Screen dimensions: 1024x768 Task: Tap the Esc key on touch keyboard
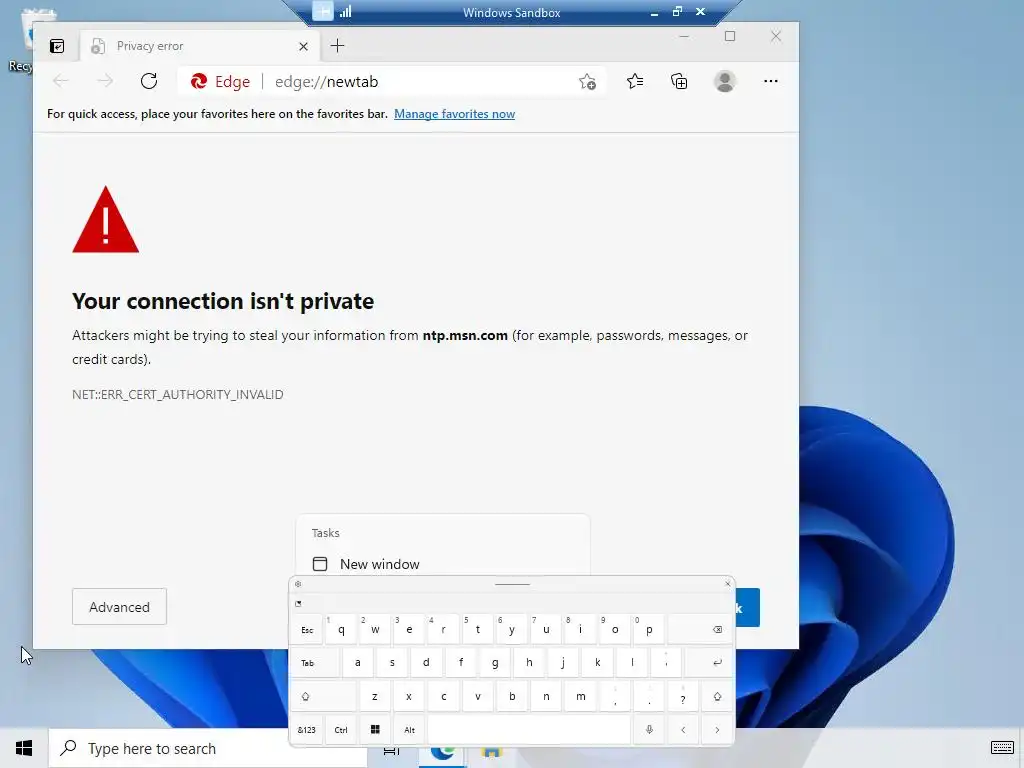(x=307, y=630)
